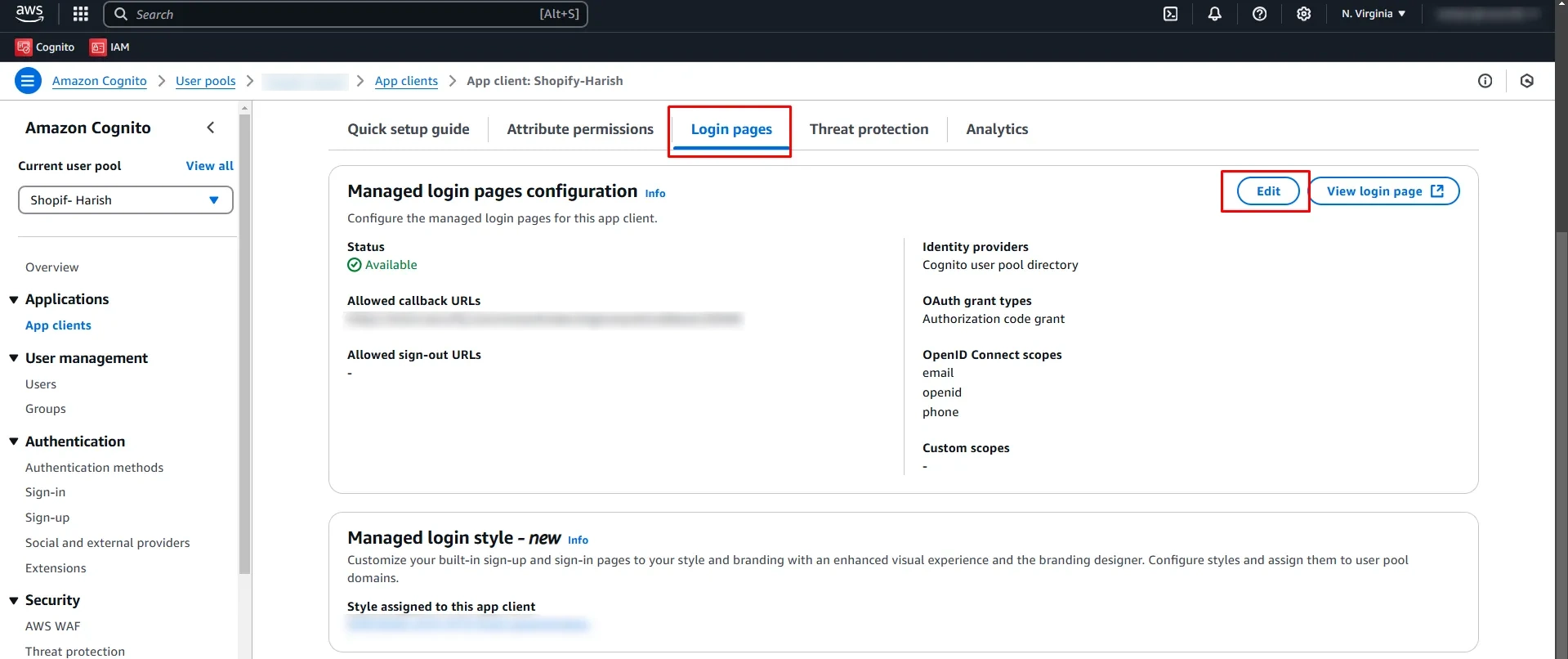
Task: Click the 'phone' scope text
Action: (940, 412)
